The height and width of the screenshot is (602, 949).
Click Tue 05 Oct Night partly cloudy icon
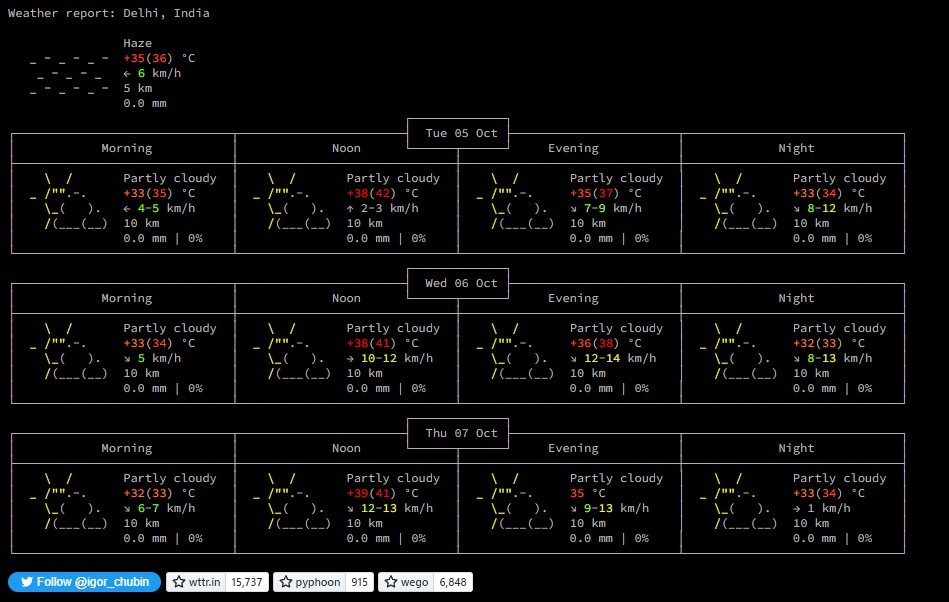tap(738, 201)
